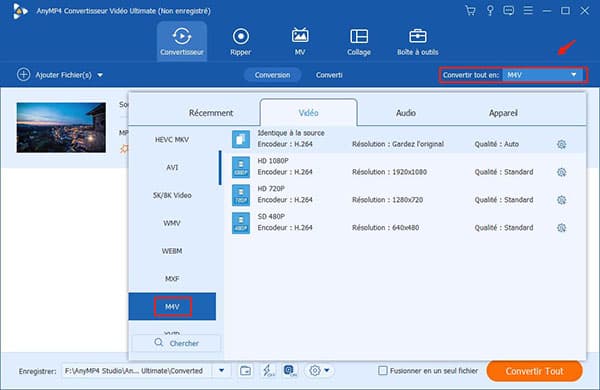600x390 pixels.
Task: Click the Chercher search field
Action: (176, 343)
